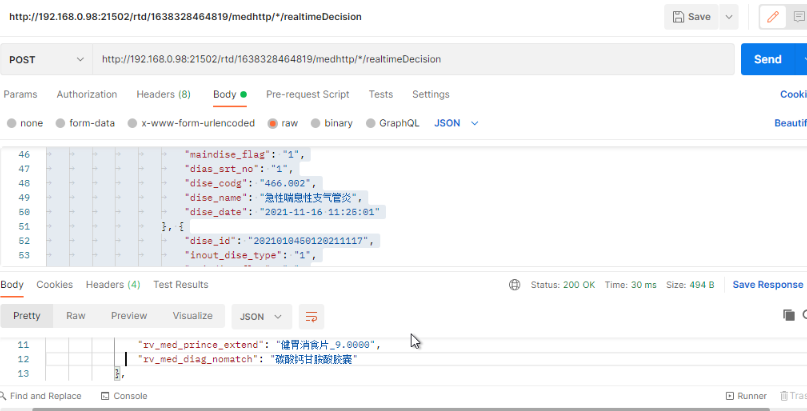Open the Console panel

(x=123, y=396)
